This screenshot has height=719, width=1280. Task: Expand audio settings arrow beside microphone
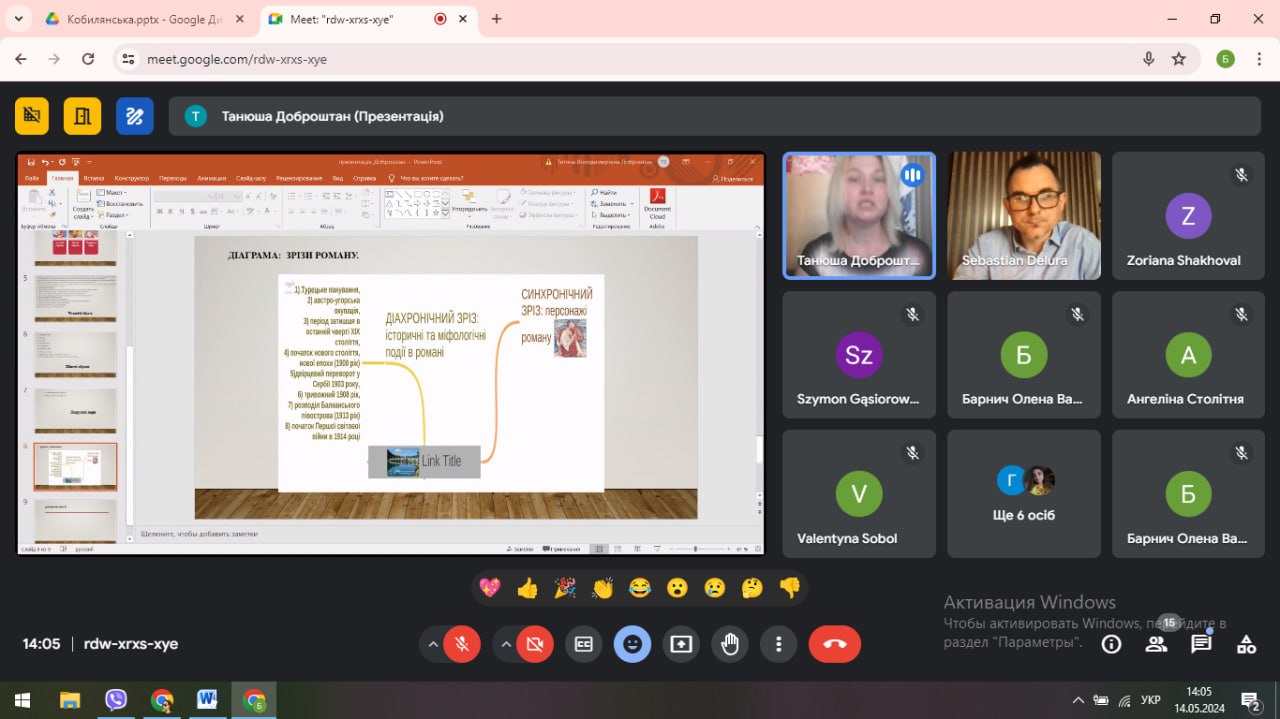tap(432, 644)
